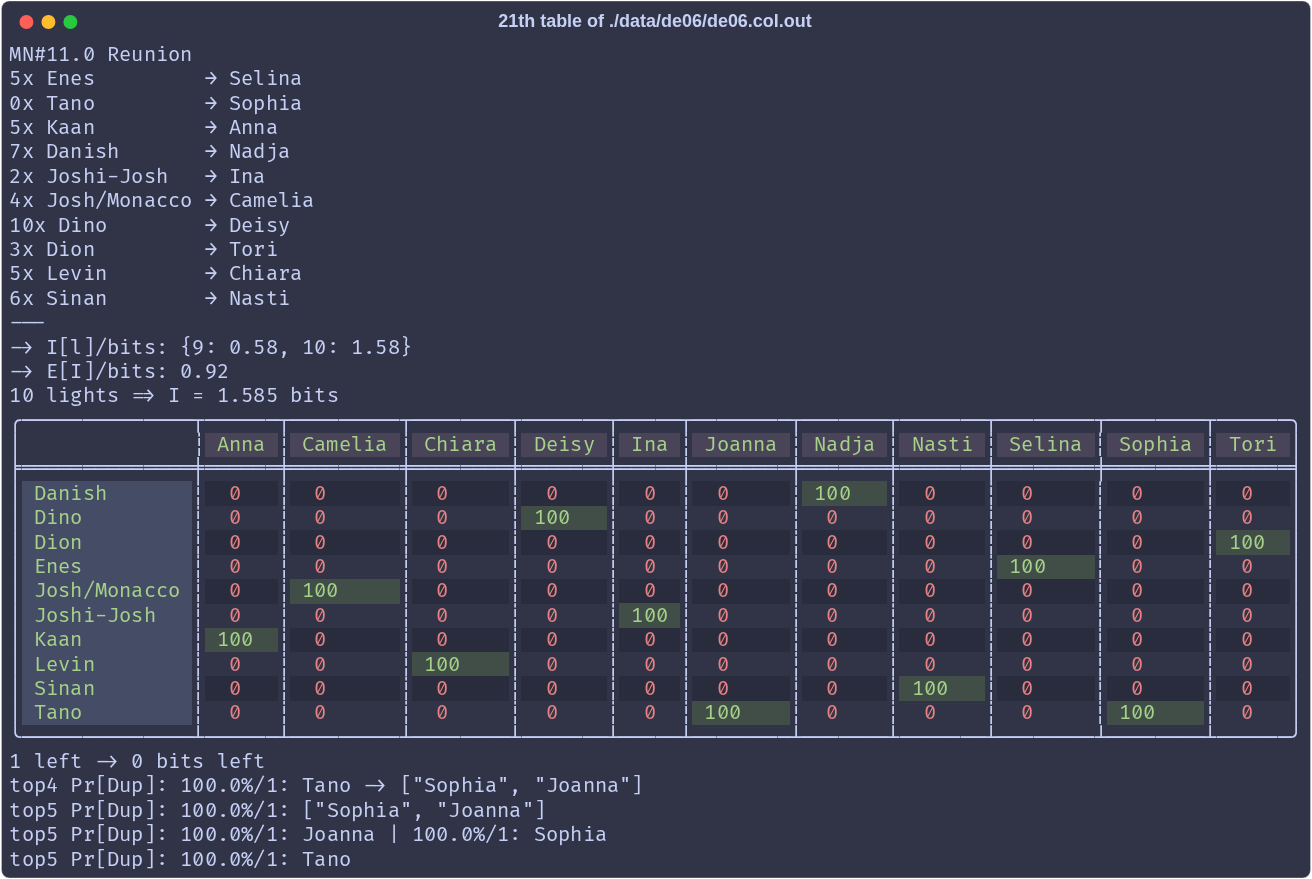Select the '7x Danish → Nadja' line

pyautogui.click(x=150, y=151)
